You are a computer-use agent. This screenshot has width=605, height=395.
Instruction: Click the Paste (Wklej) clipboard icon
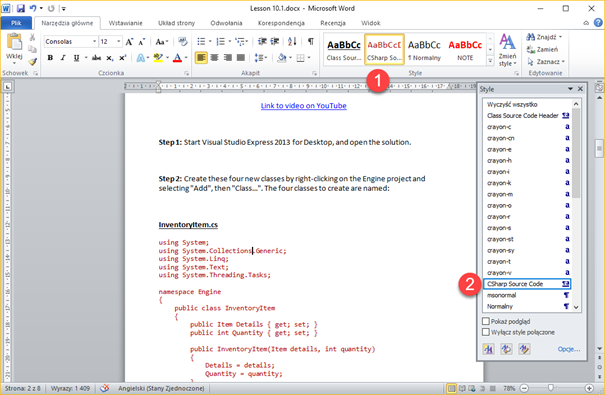(14, 42)
